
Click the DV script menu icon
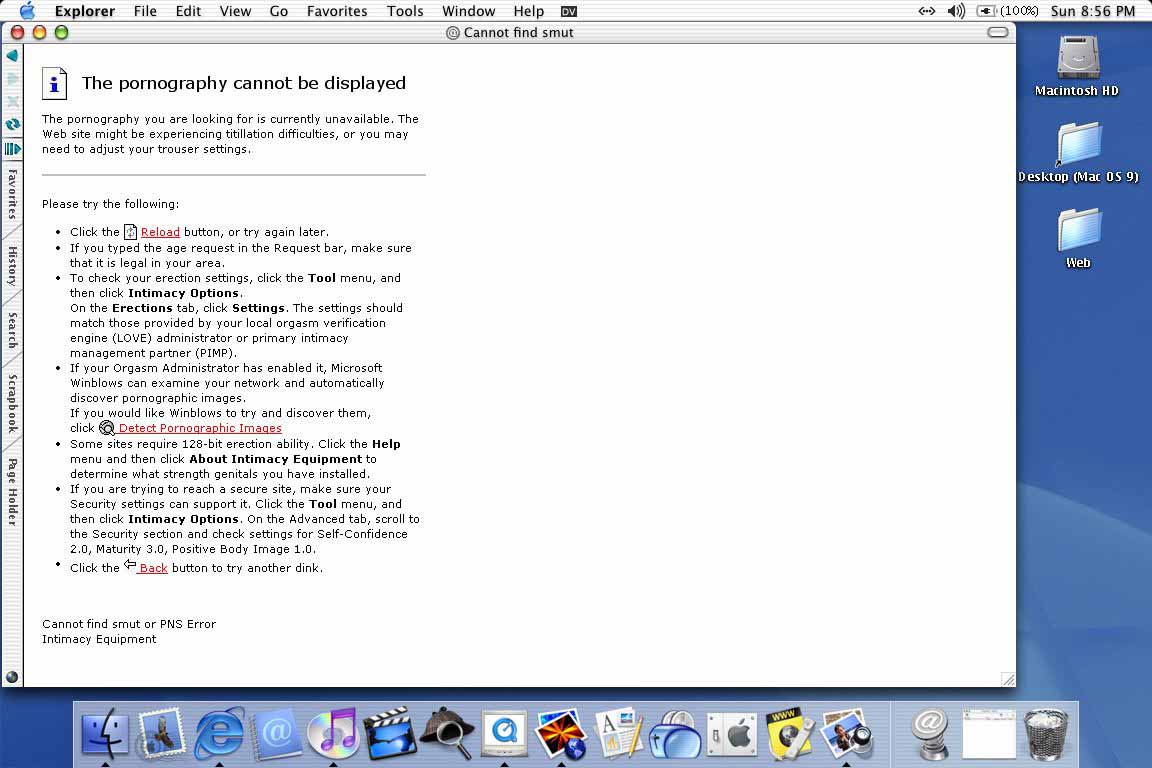click(x=569, y=11)
